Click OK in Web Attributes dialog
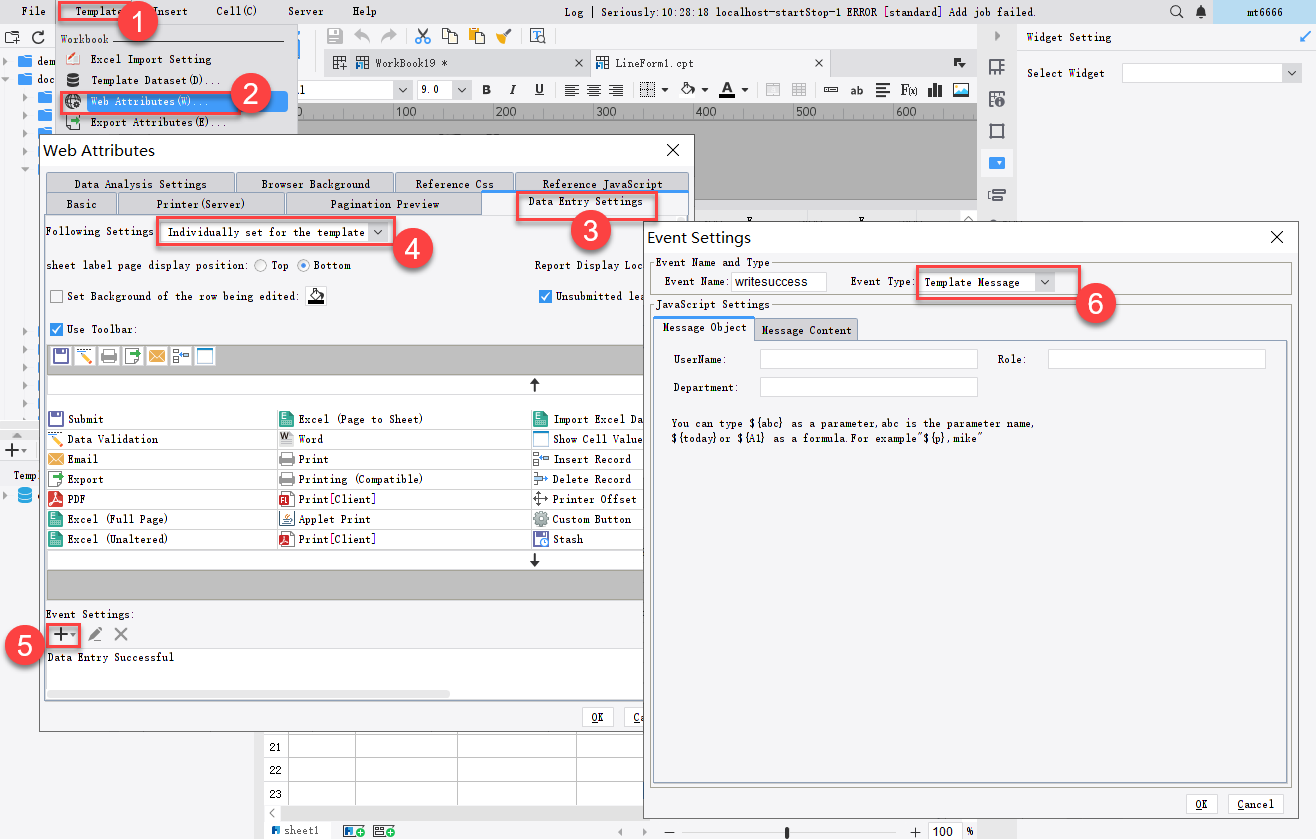The width and height of the screenshot is (1316, 839). coord(597,717)
